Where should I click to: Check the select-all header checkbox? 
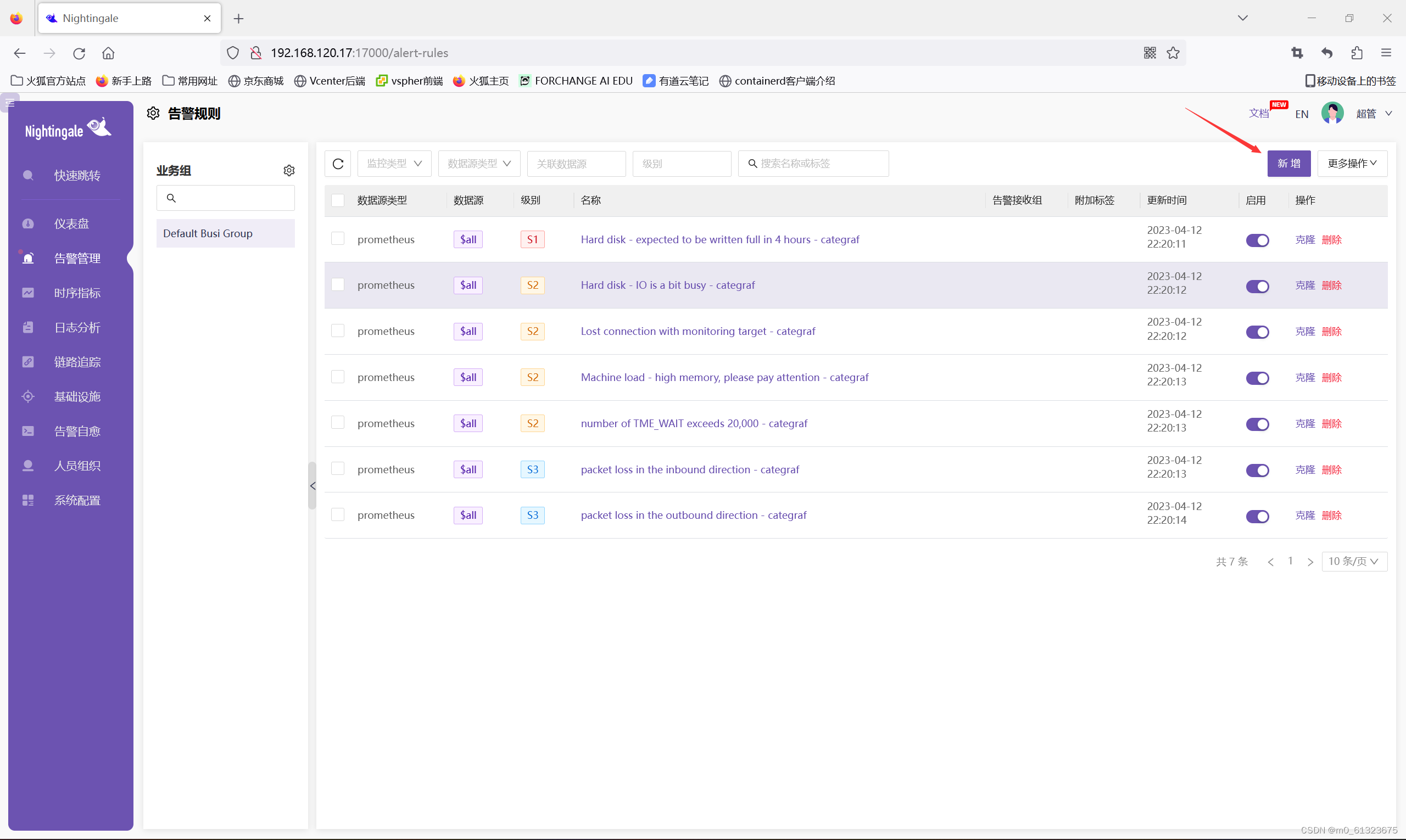coord(338,200)
